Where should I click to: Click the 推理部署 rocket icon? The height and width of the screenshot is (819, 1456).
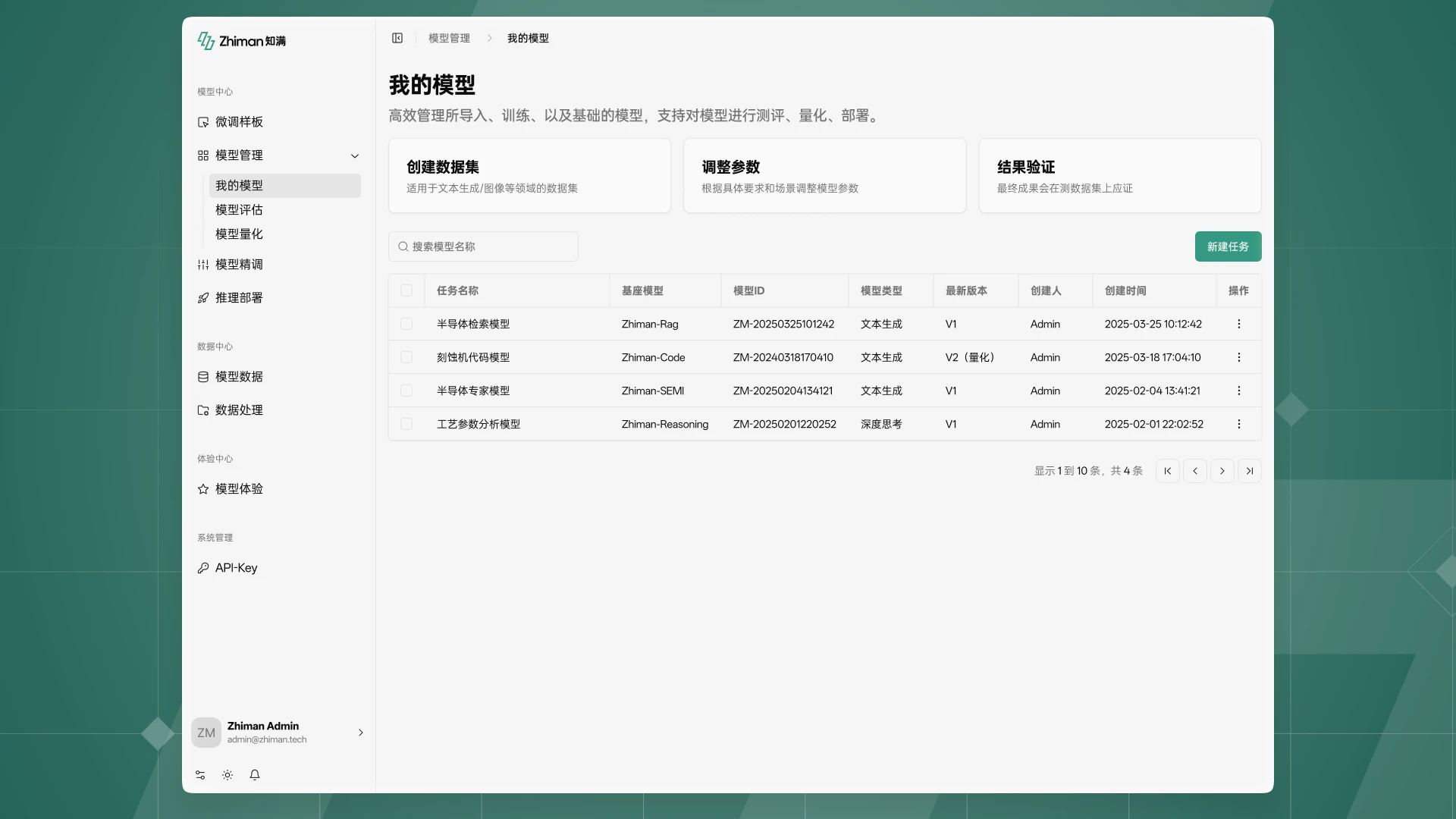click(x=203, y=298)
